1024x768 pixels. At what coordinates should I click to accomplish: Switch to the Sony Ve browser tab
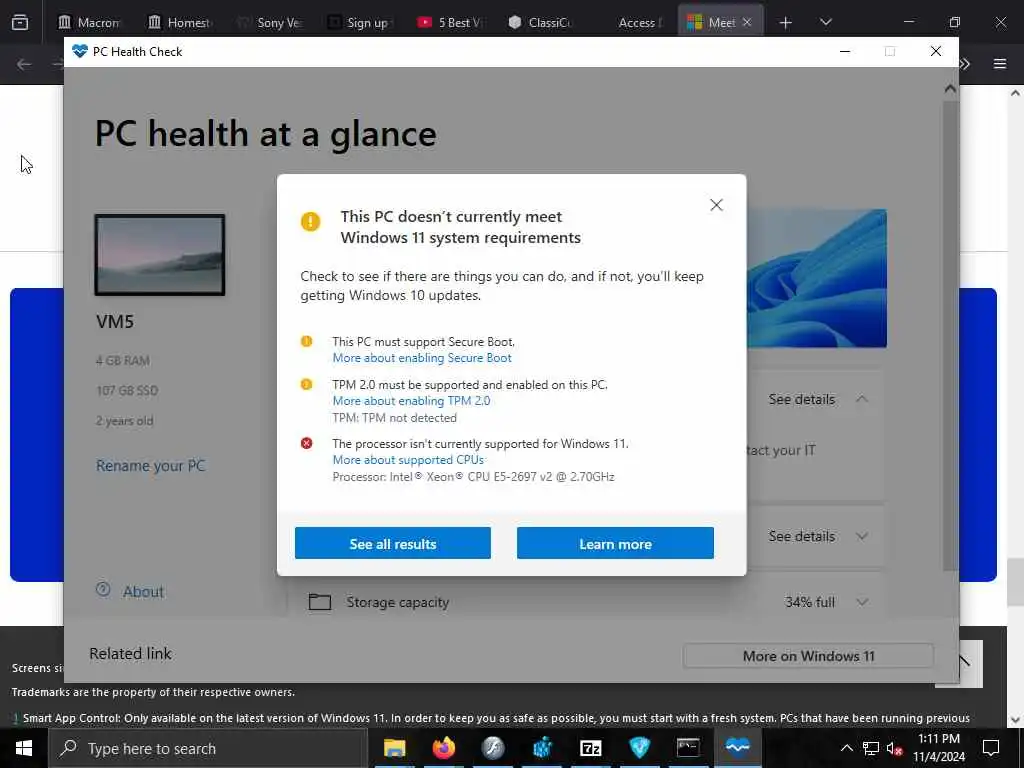point(269,22)
